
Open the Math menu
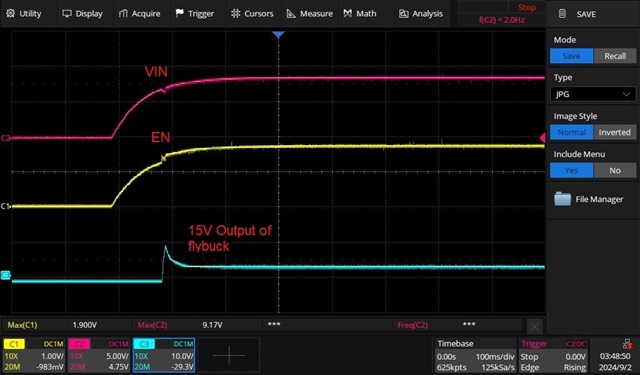[360, 13]
